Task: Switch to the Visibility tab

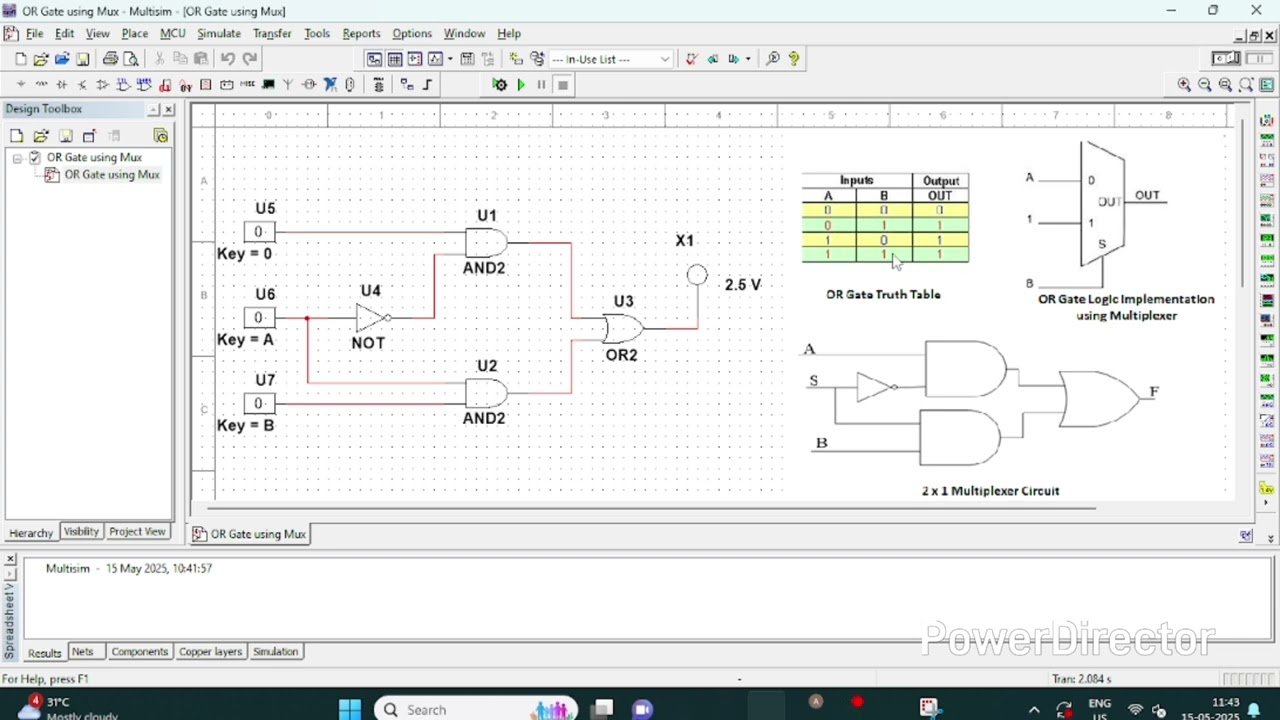Action: 81,532
